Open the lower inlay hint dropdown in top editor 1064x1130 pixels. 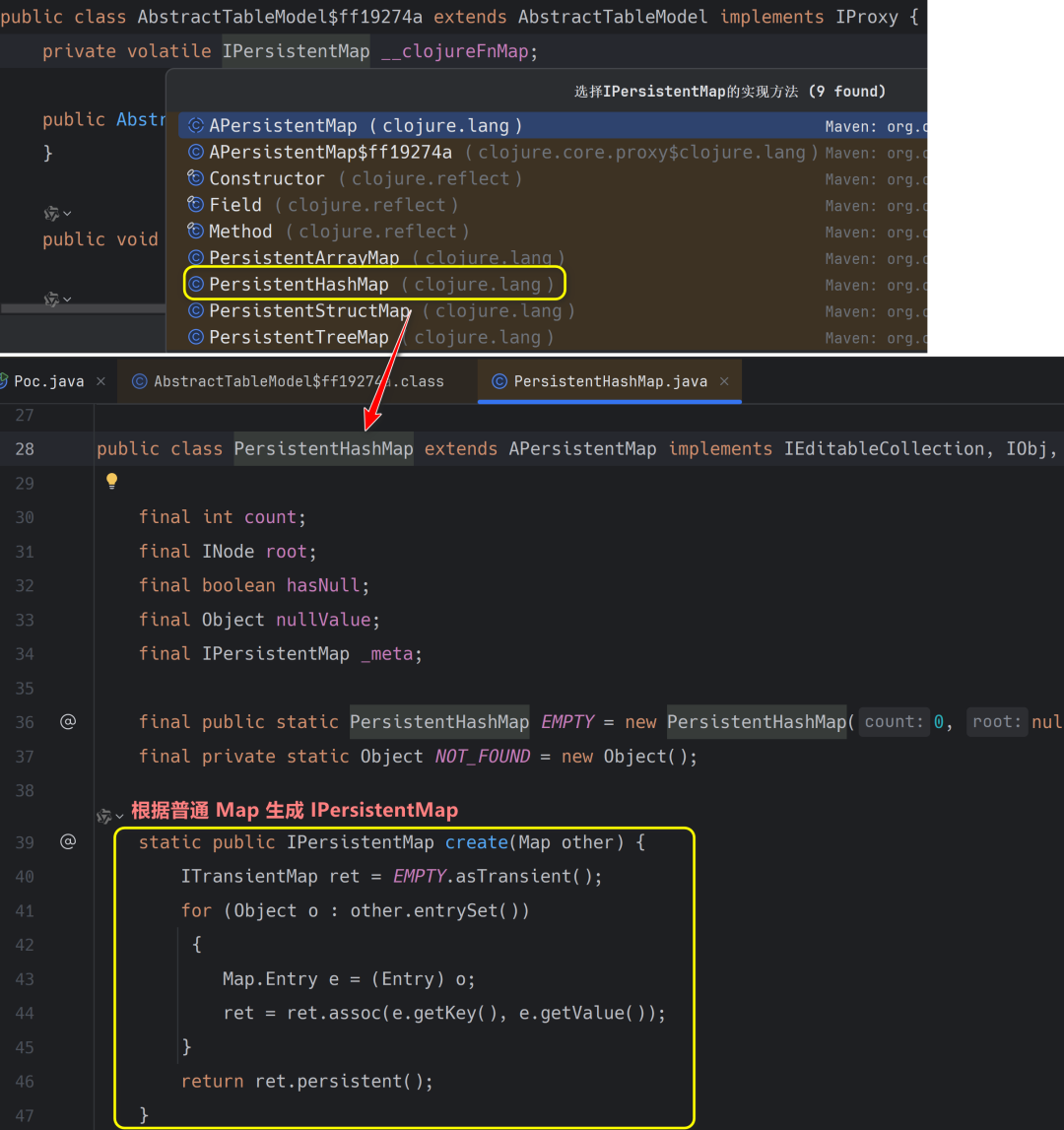click(57, 299)
